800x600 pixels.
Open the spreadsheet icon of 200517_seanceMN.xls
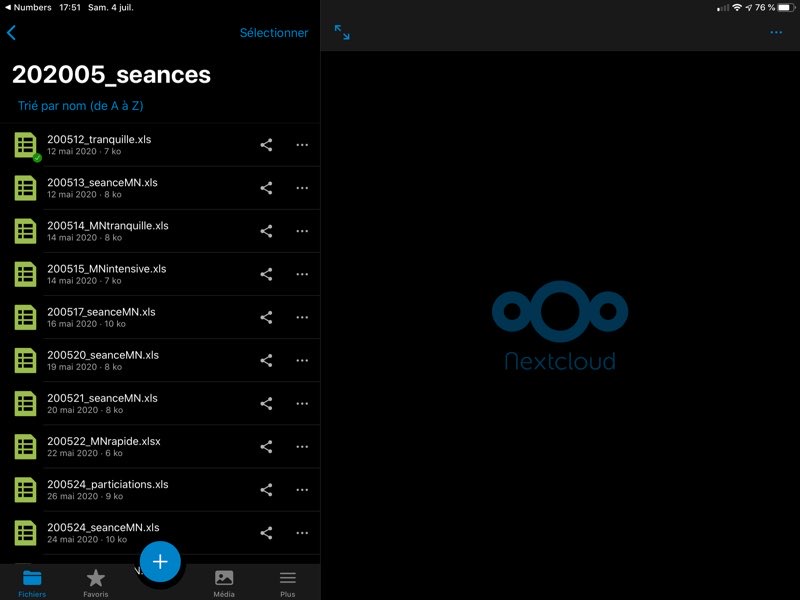pyautogui.click(x=25, y=317)
